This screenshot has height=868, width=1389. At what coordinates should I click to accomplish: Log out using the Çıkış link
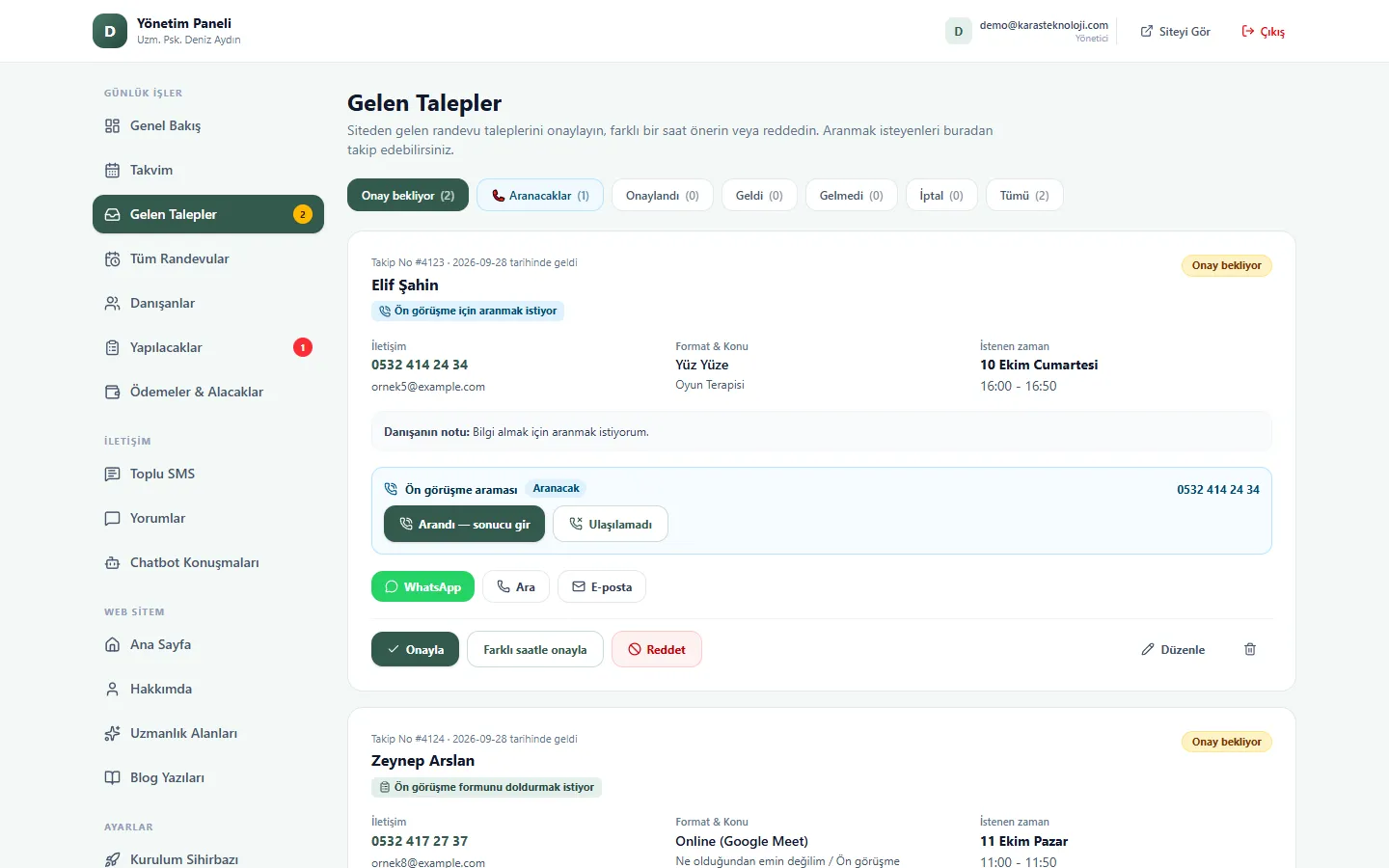1263,31
